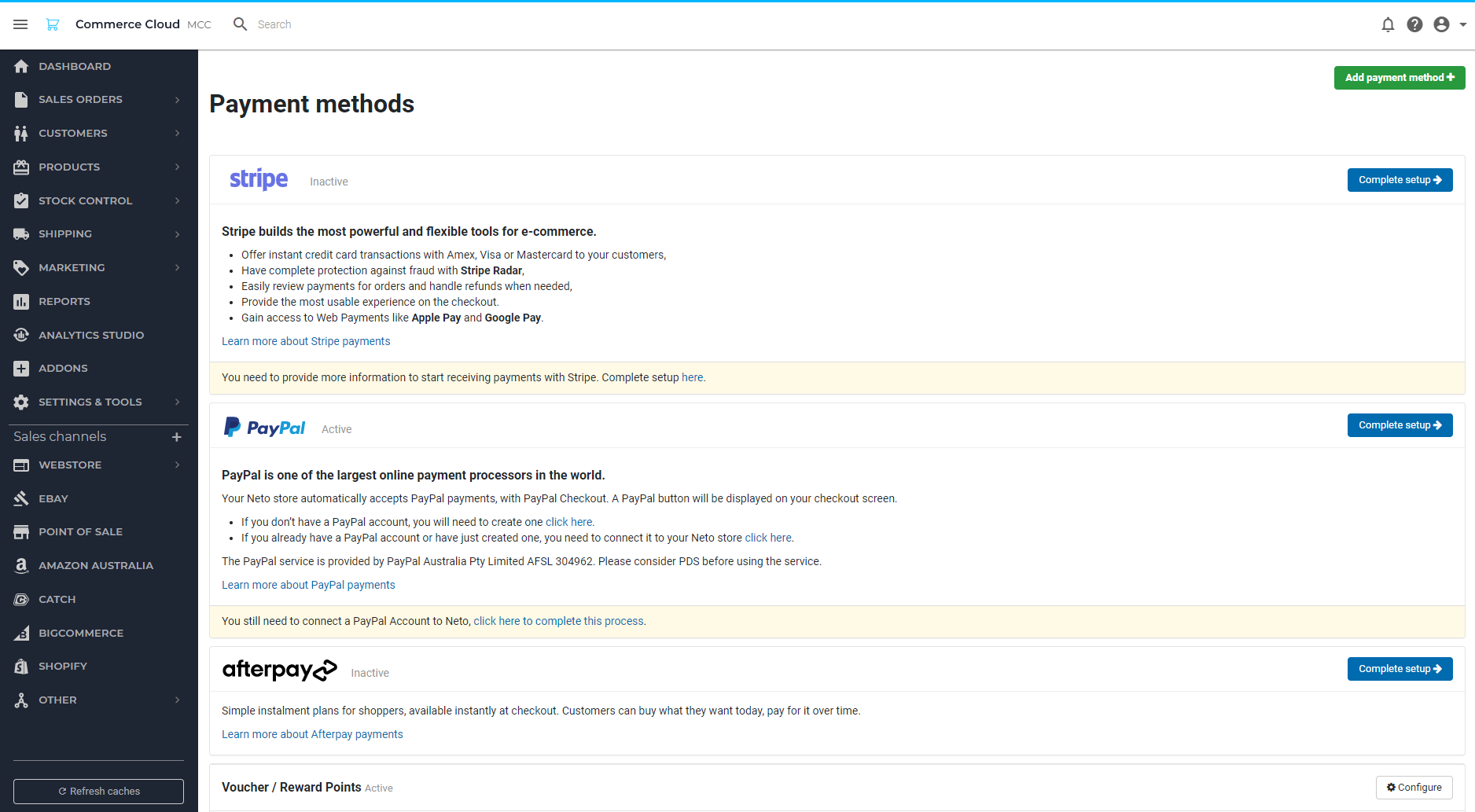Open the hamburger navigation menu
This screenshot has height=812, width=1475.
(x=20, y=24)
